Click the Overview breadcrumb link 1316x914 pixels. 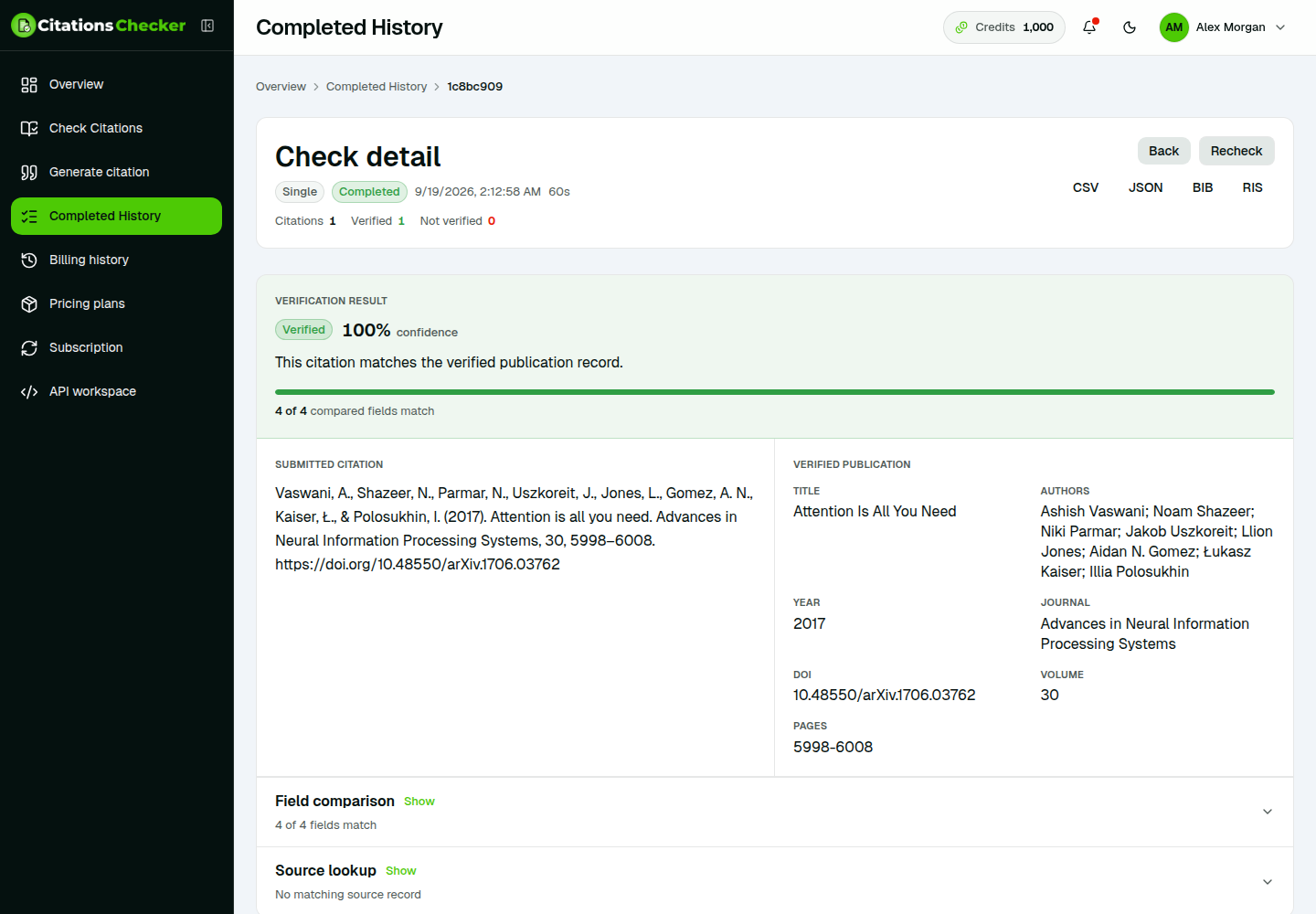click(281, 87)
